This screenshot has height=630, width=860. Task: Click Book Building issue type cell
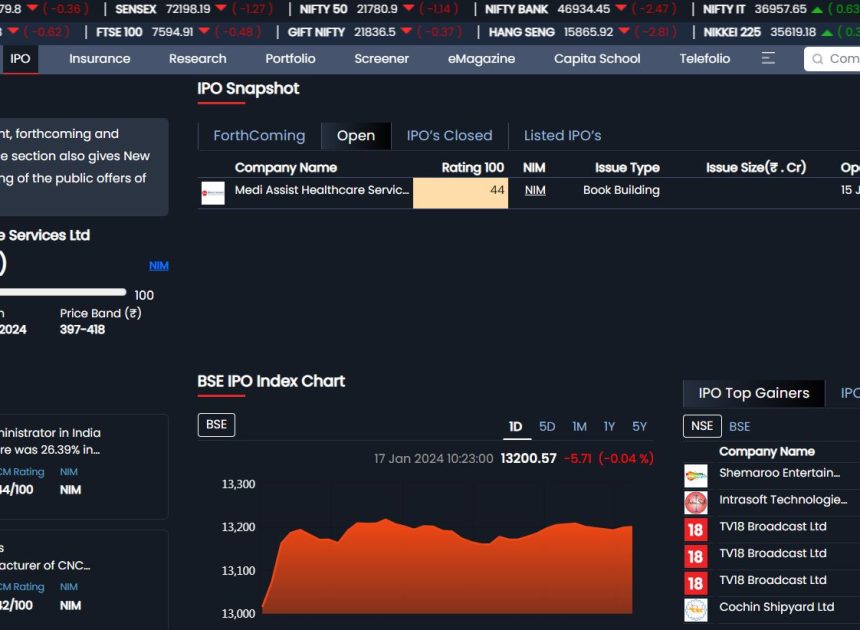[621, 190]
